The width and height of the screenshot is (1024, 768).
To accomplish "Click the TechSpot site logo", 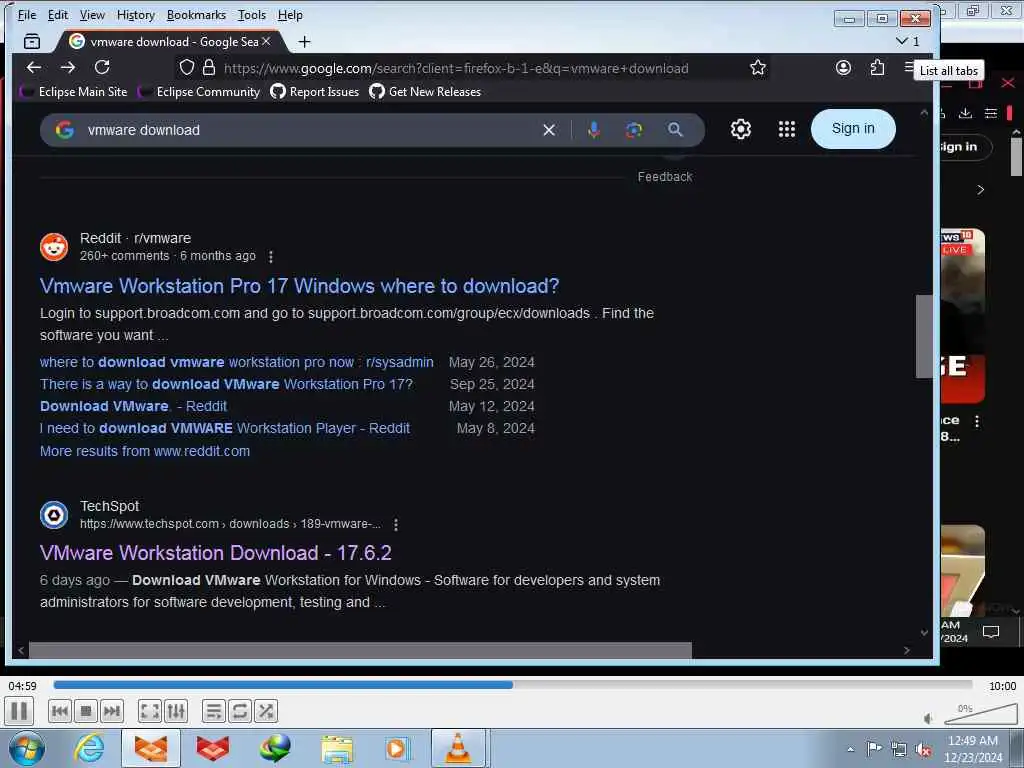I will click(54, 515).
